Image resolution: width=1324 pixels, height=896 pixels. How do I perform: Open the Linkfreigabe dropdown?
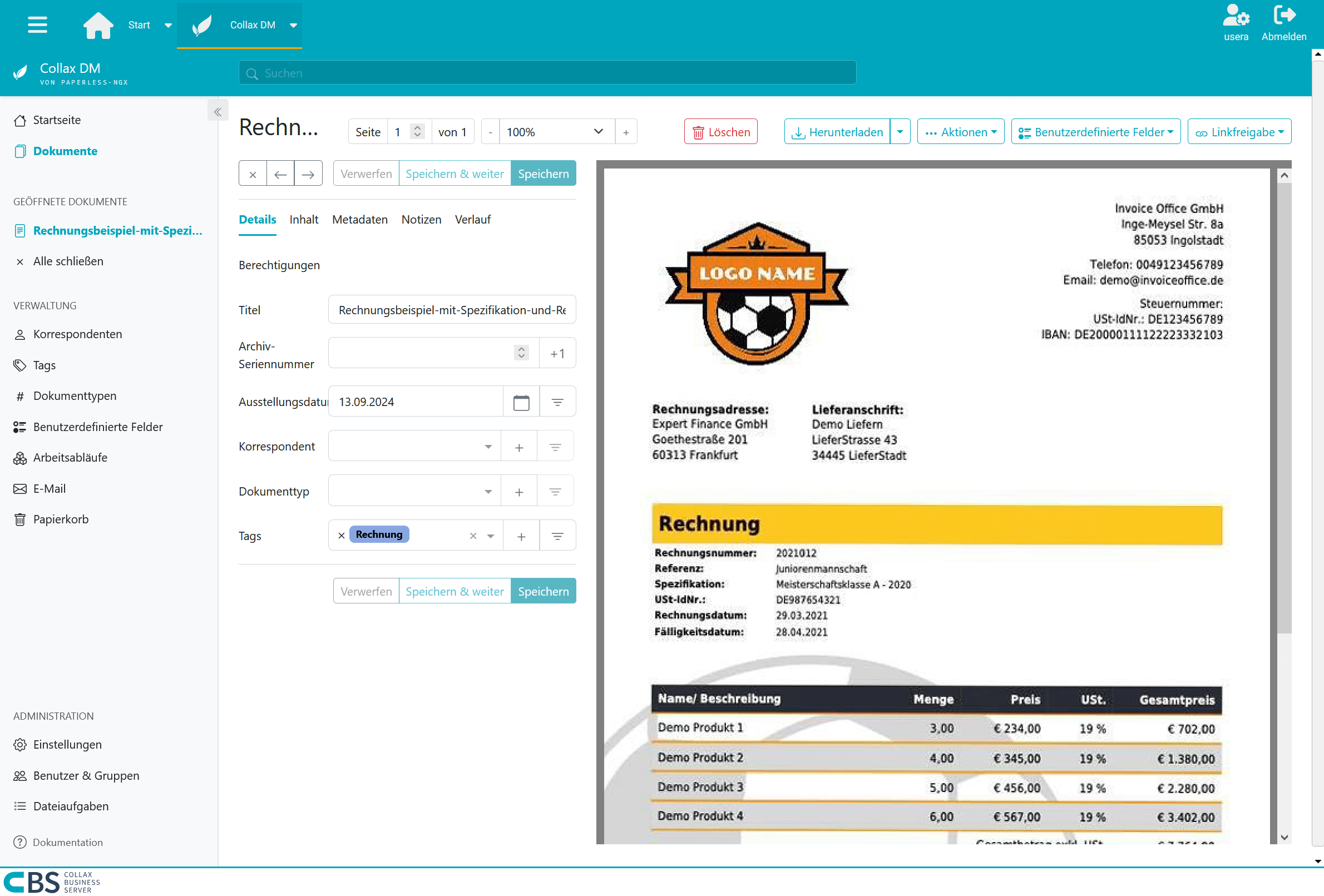point(1239,132)
